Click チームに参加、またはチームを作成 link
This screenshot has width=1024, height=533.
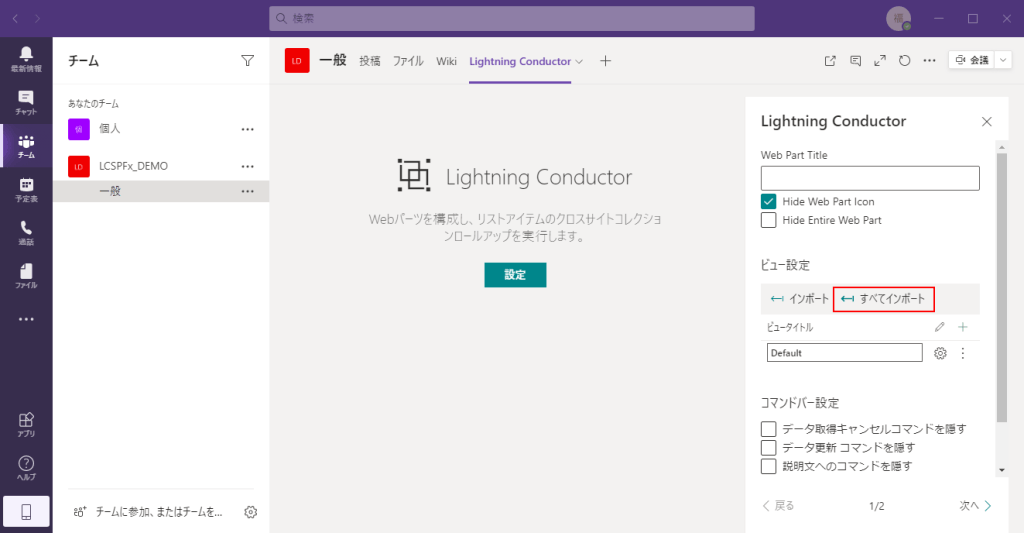pyautogui.click(x=148, y=512)
